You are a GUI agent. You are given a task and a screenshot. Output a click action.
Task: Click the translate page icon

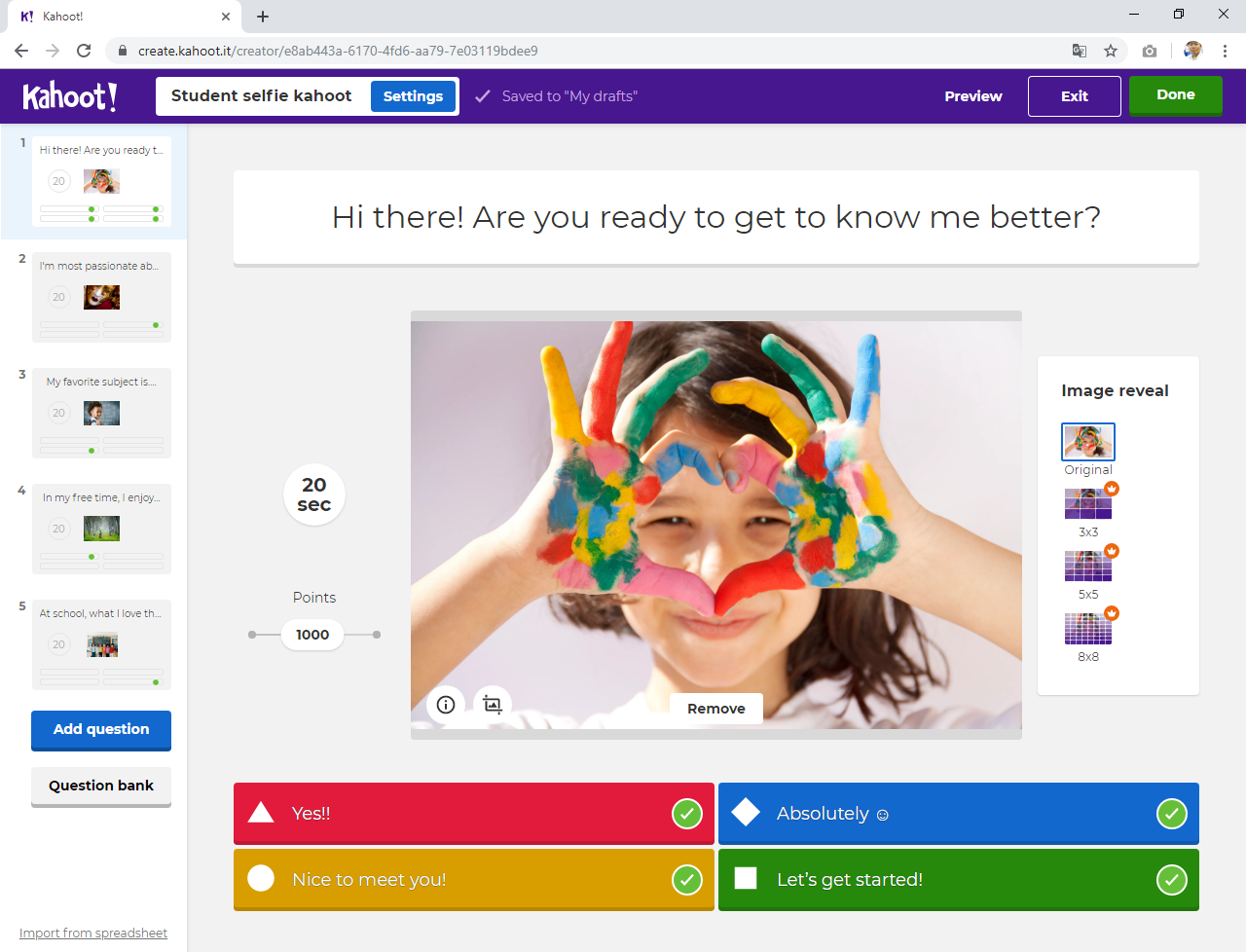pyautogui.click(x=1080, y=51)
